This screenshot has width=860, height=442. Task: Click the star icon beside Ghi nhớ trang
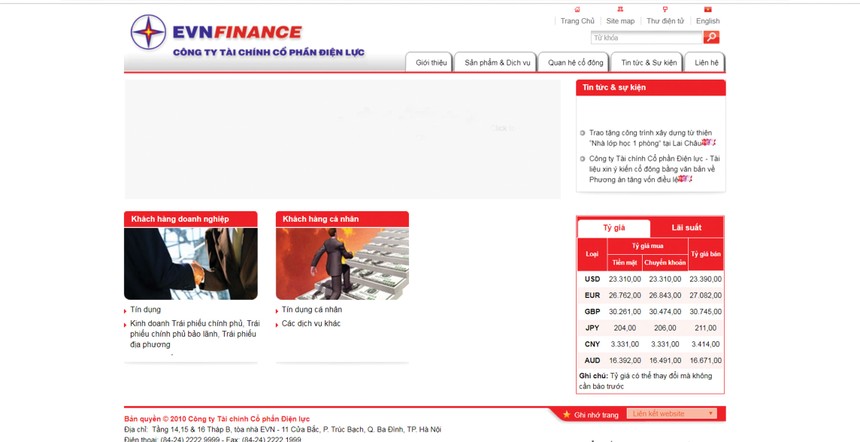(x=566, y=414)
